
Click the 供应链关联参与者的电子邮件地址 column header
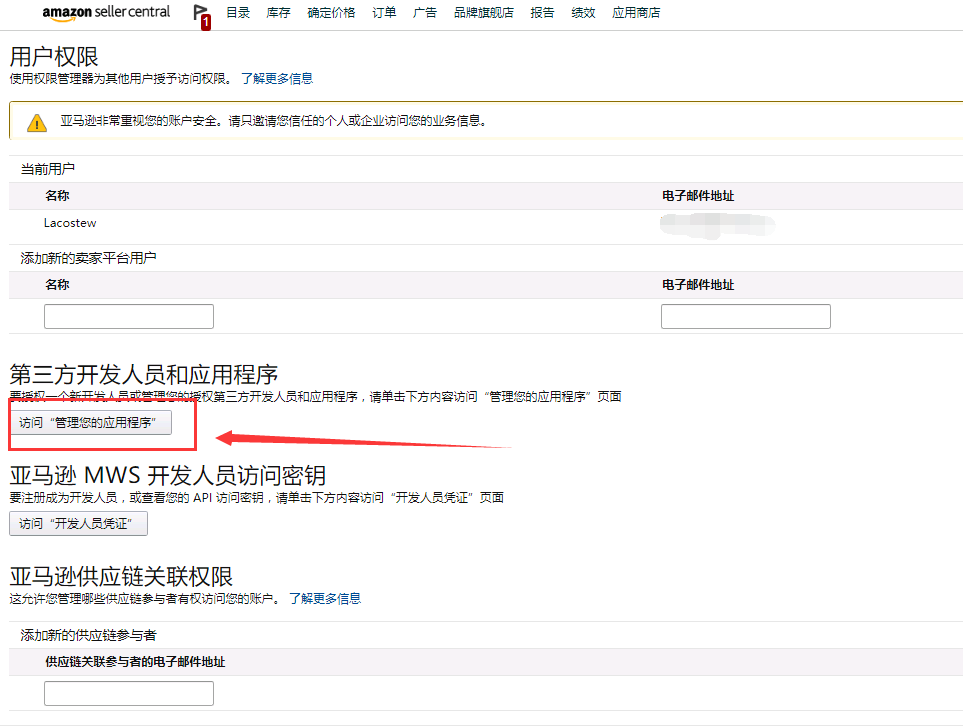click(x=135, y=662)
